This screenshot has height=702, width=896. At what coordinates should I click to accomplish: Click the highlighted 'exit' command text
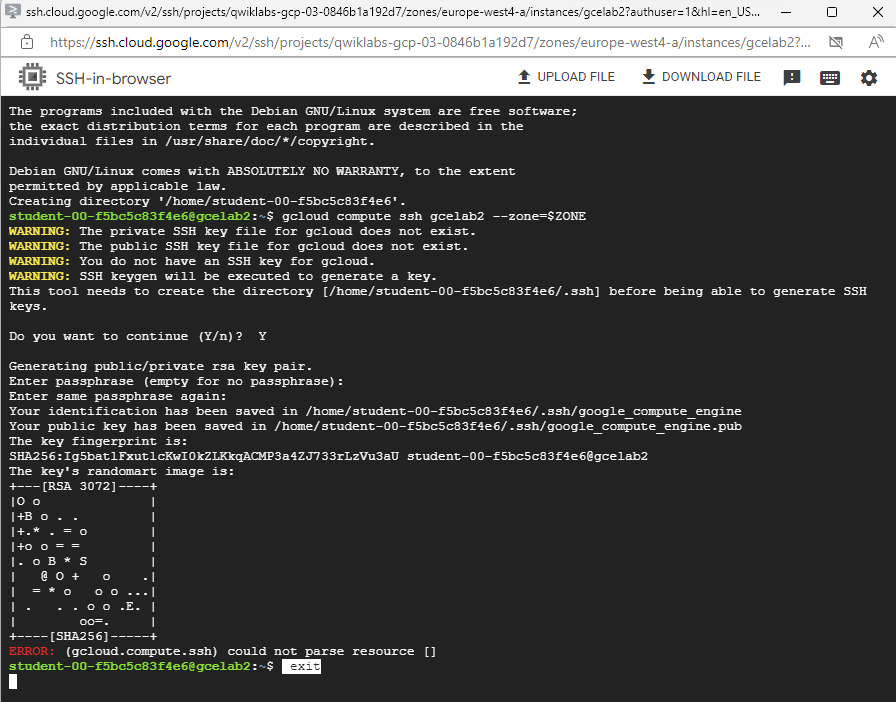pos(302,666)
